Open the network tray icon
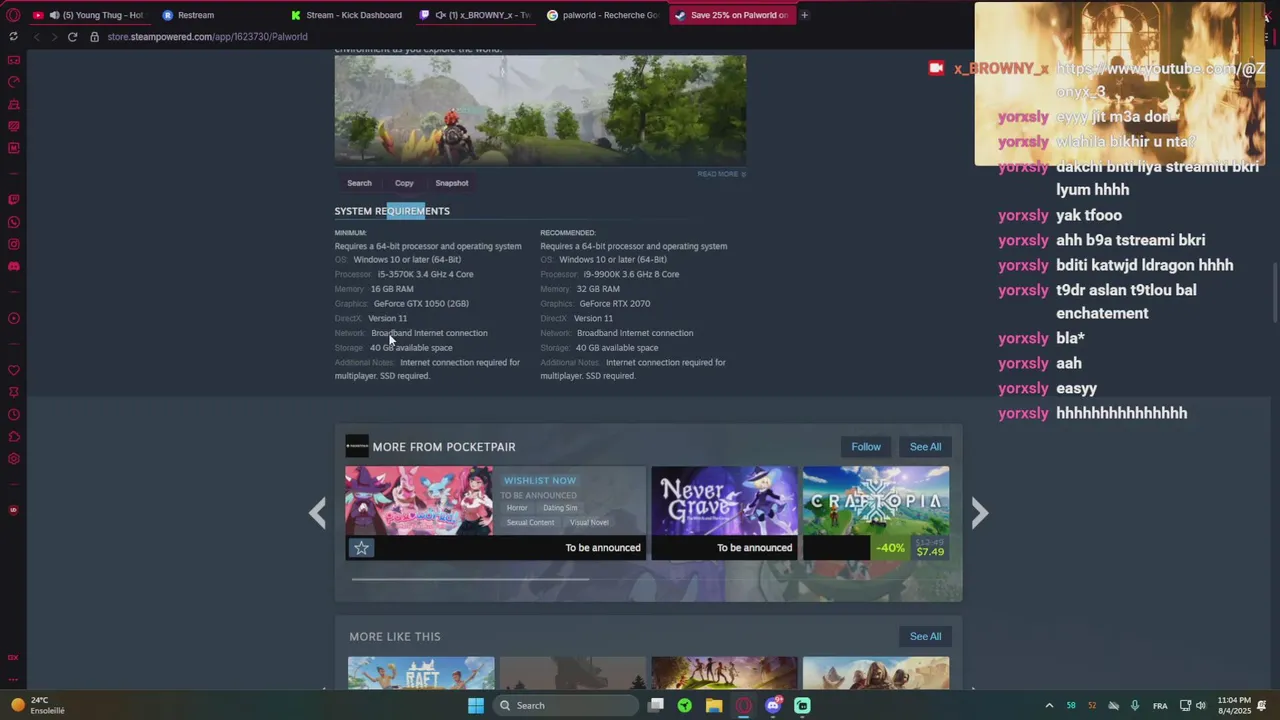Screen dimensions: 1280x720 click(x=1185, y=706)
